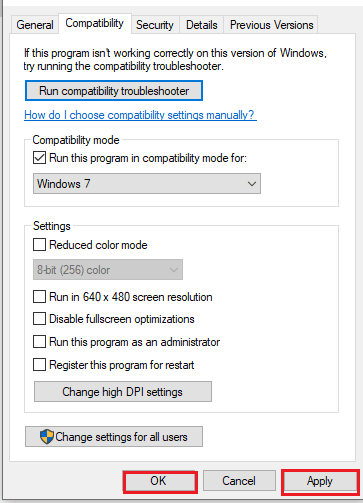Click the Apply button
This screenshot has width=363, height=503.
tap(320, 481)
